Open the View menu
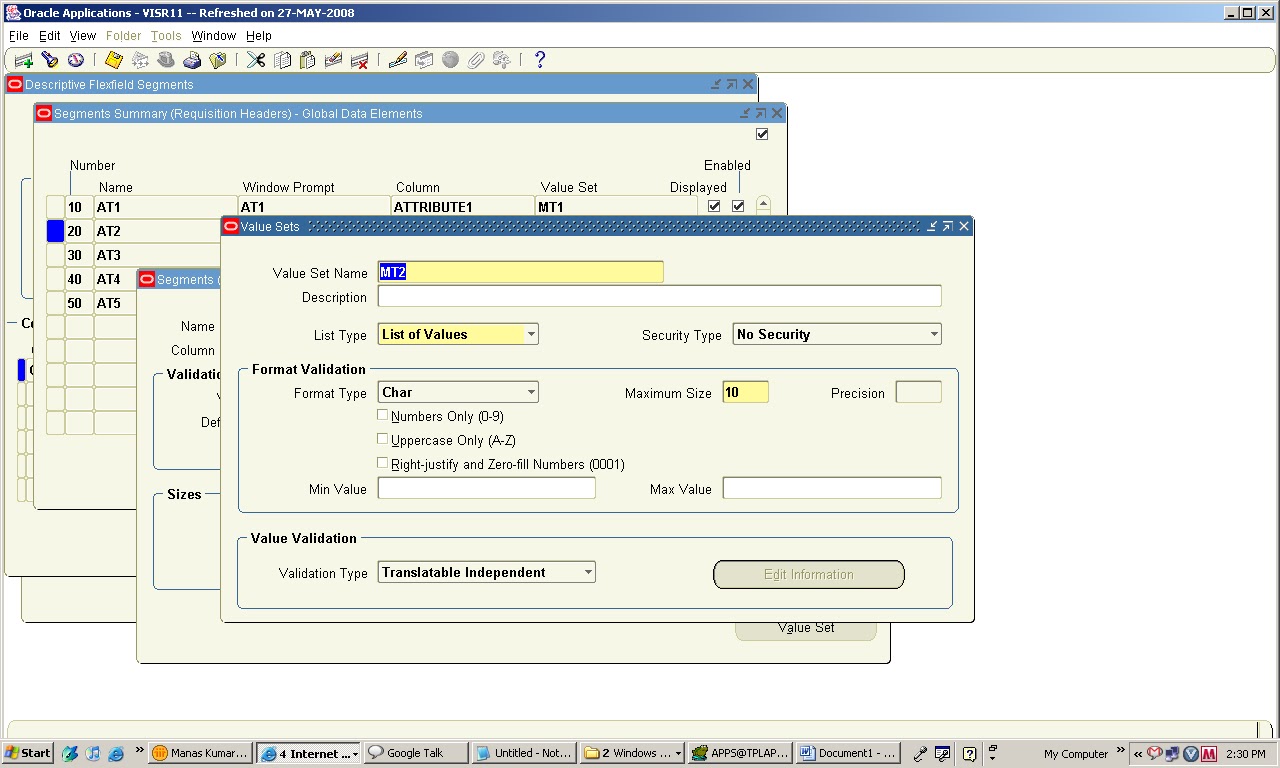 (83, 36)
